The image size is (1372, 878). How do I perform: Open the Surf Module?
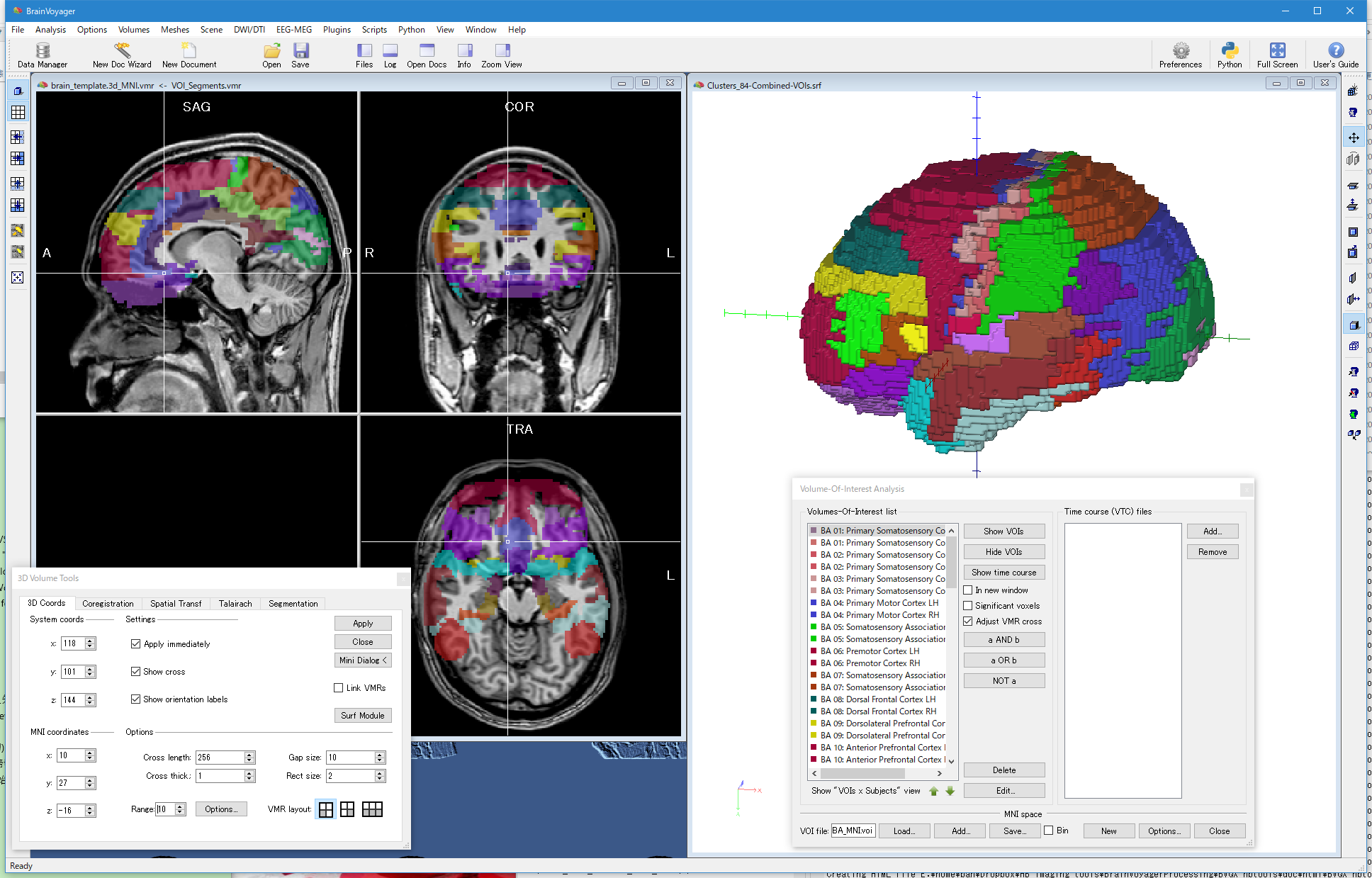tap(363, 716)
